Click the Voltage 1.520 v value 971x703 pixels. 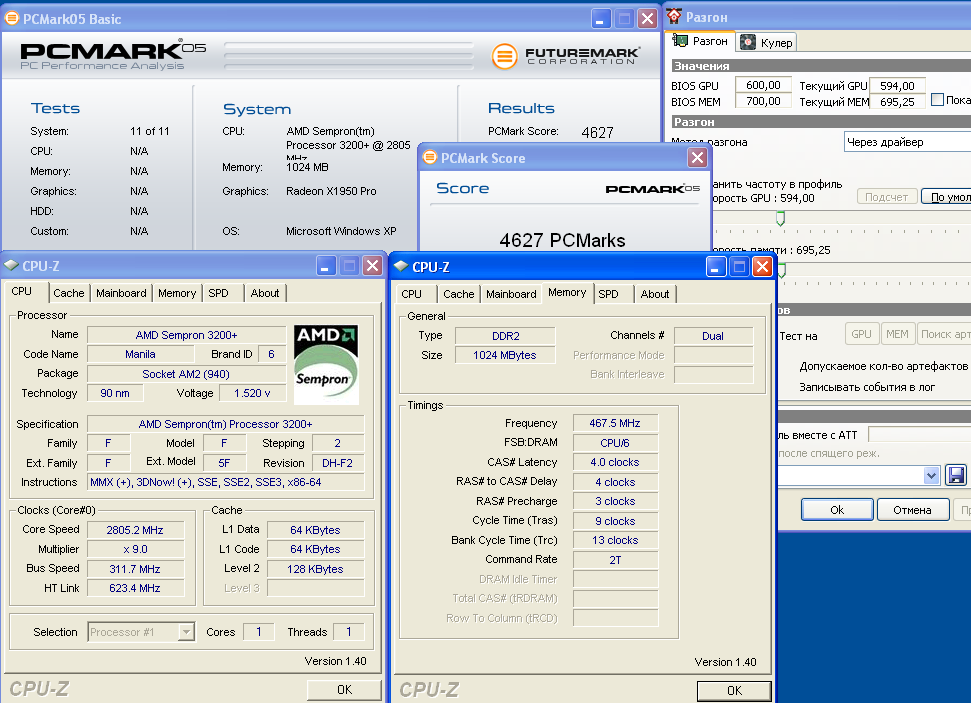point(252,393)
